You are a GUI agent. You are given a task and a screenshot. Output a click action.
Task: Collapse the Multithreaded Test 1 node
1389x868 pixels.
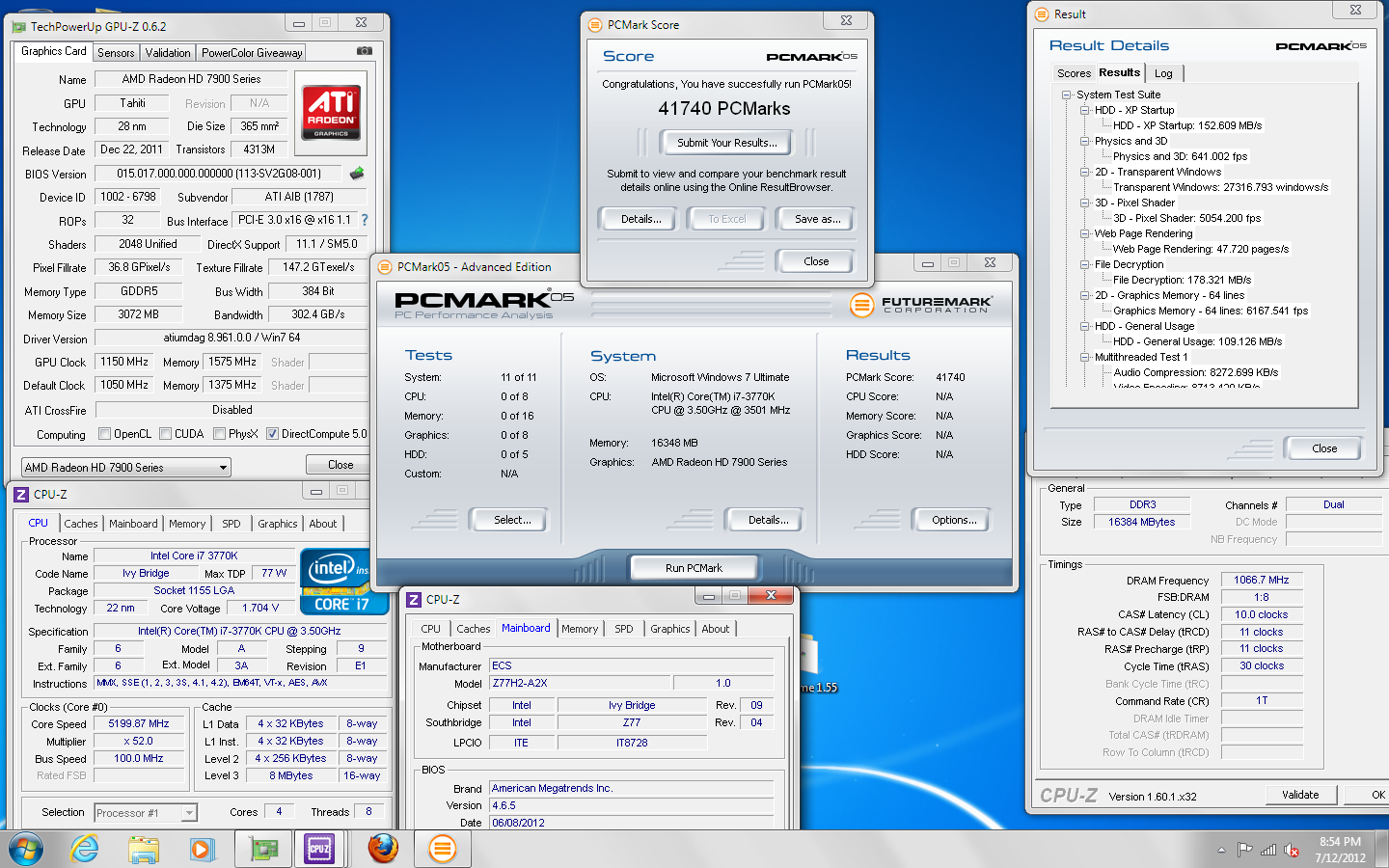pyautogui.click(x=1085, y=357)
